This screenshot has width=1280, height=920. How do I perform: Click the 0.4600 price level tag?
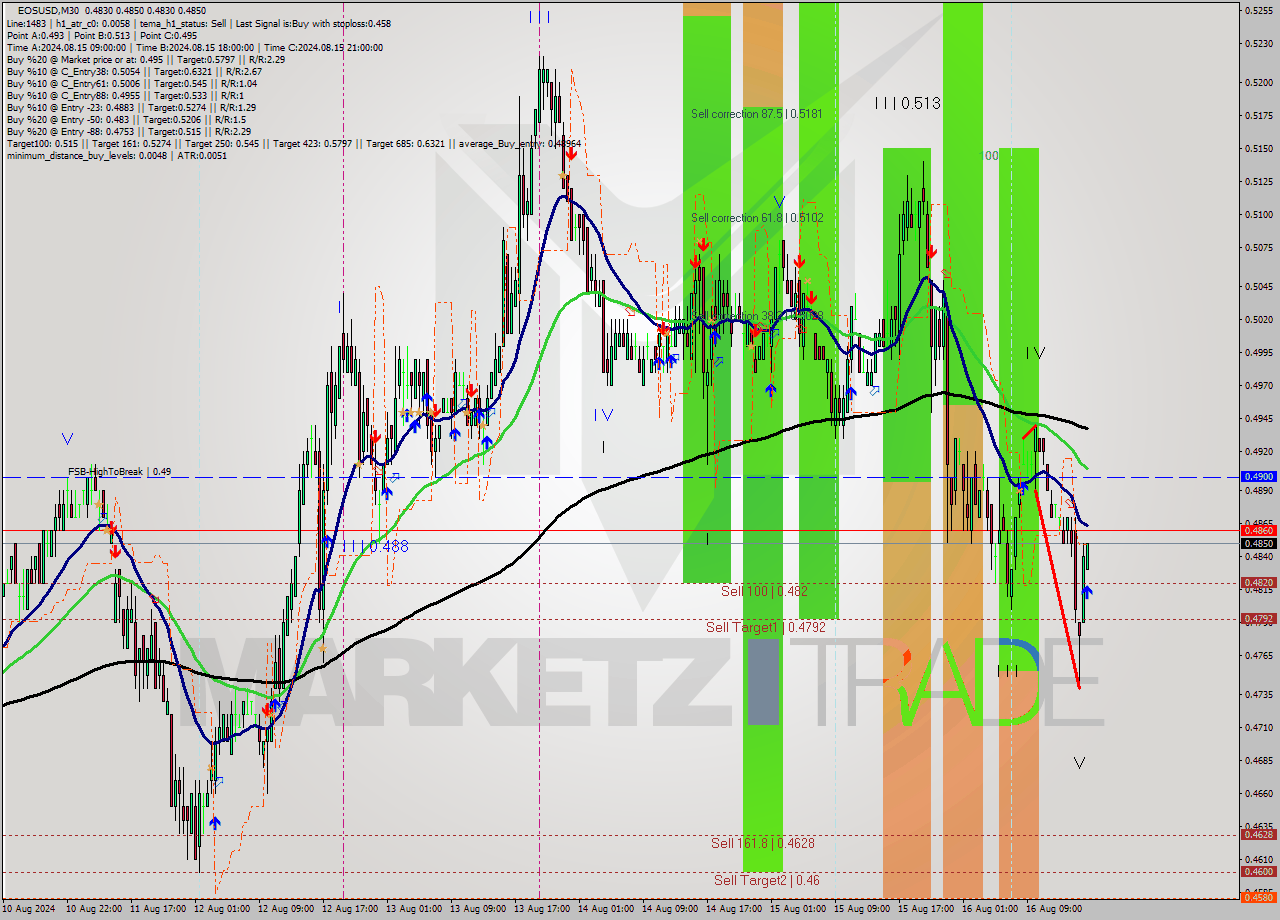tap(1258, 871)
